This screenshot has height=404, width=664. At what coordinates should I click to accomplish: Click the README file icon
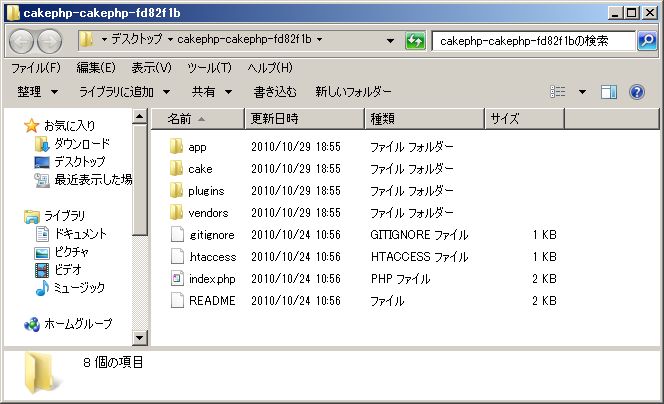click(x=177, y=301)
